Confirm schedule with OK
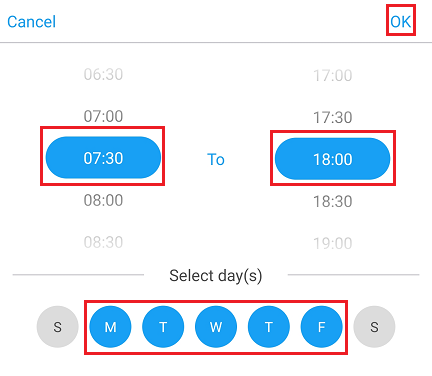The width and height of the screenshot is (432, 376). pos(401,22)
